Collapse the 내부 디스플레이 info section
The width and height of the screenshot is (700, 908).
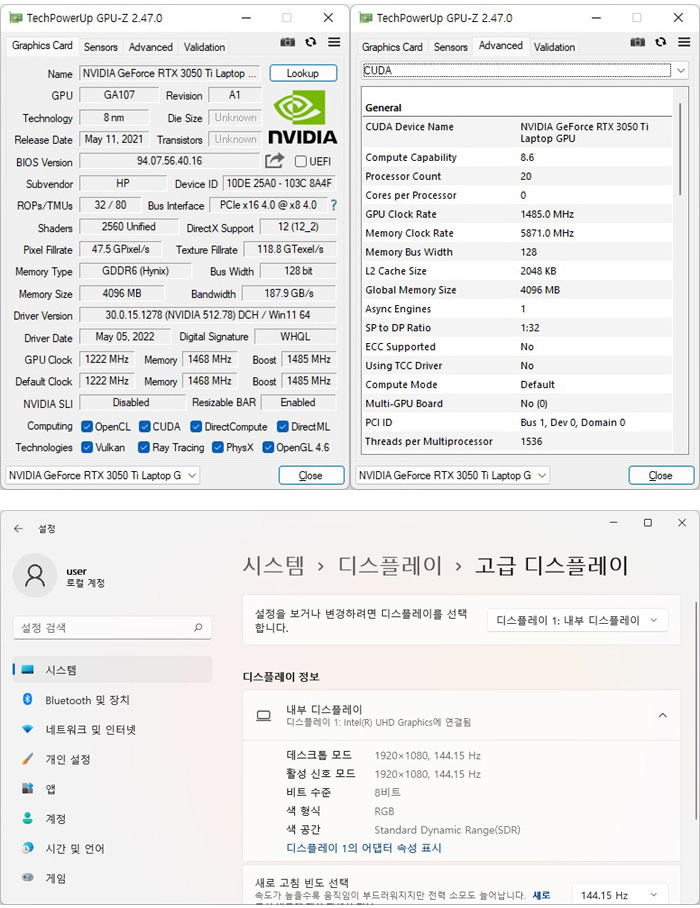[x=662, y=715]
